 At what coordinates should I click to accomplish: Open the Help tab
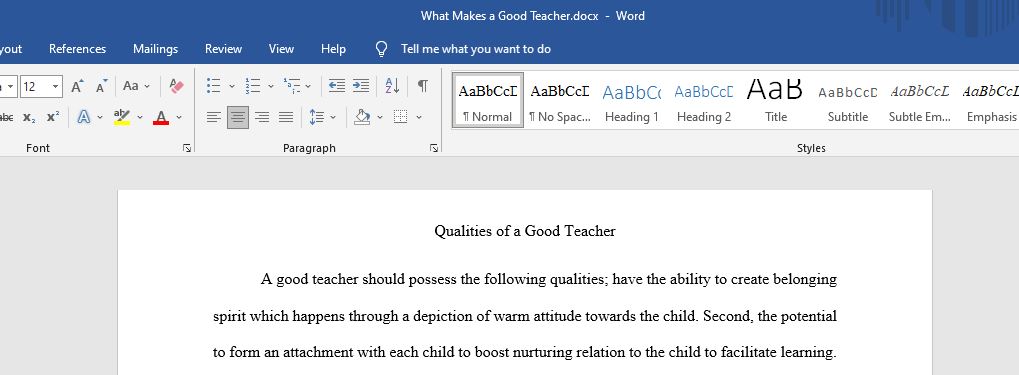(x=333, y=49)
